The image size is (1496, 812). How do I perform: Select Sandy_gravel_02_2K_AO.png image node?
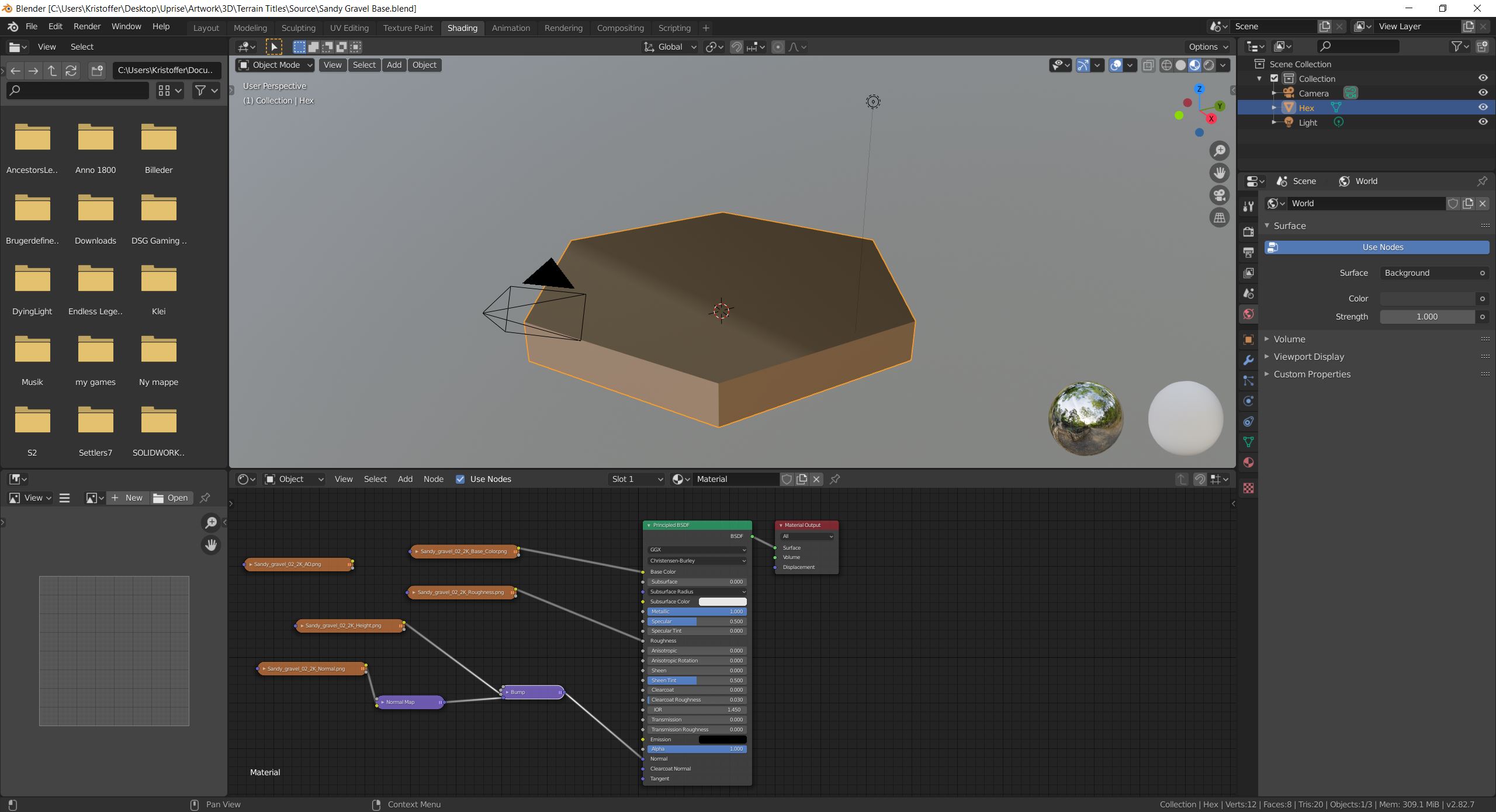(x=298, y=564)
